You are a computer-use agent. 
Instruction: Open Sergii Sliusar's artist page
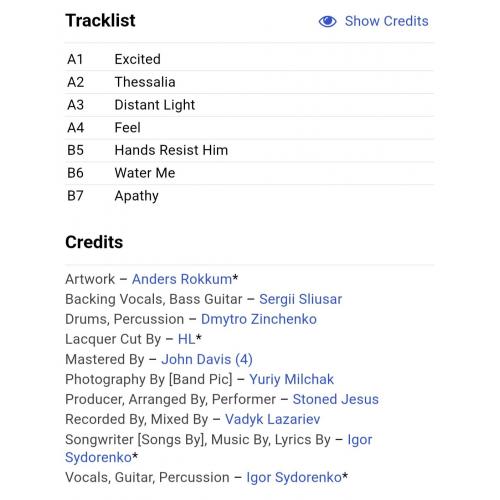coord(301,299)
